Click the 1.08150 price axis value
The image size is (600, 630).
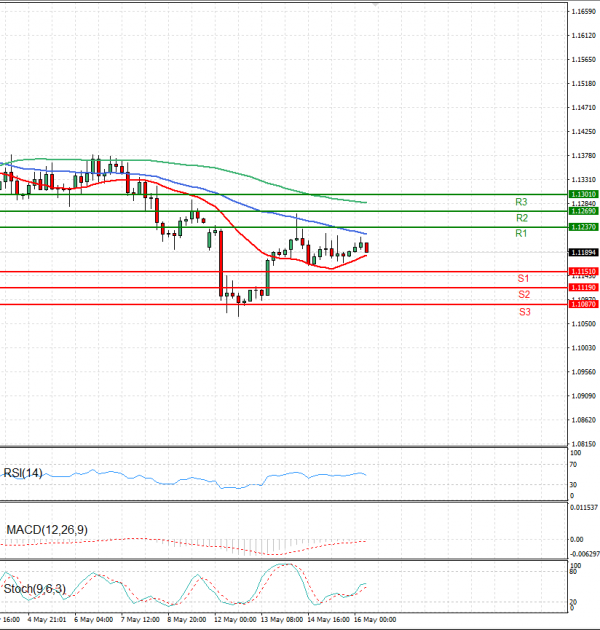[x=584, y=444]
